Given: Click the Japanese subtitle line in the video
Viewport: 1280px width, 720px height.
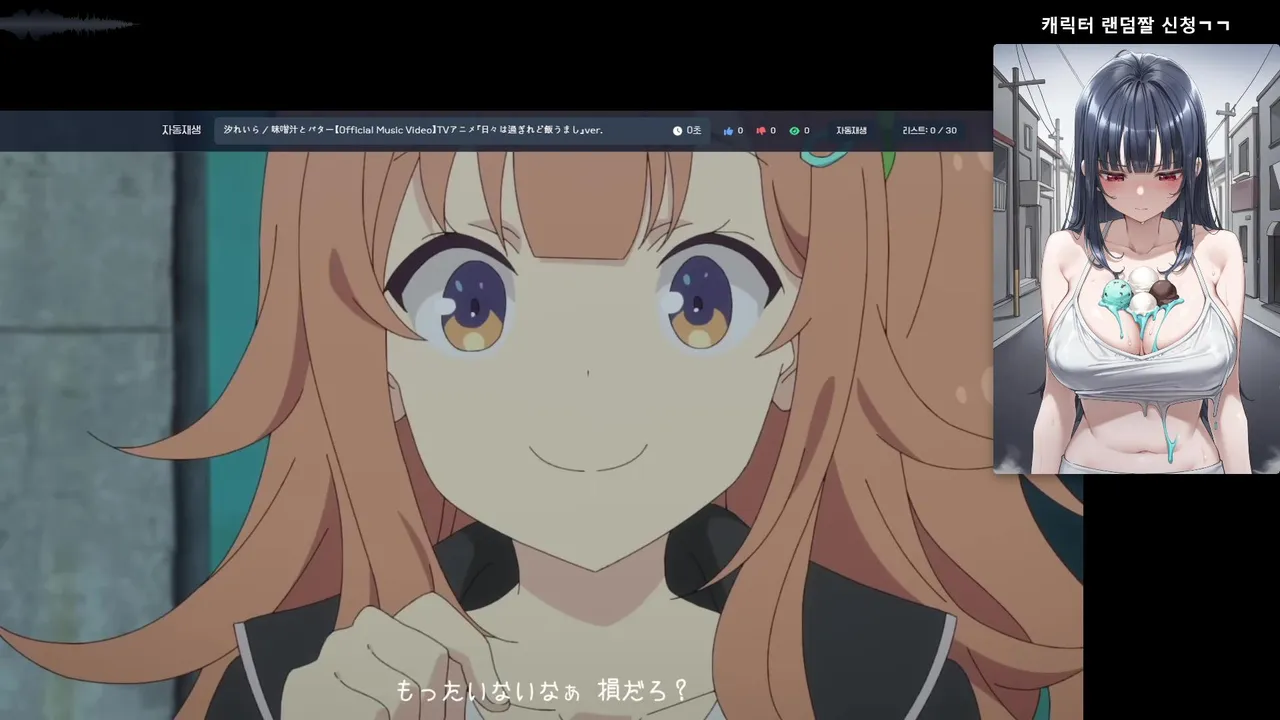Looking at the screenshot, I should click(x=542, y=690).
